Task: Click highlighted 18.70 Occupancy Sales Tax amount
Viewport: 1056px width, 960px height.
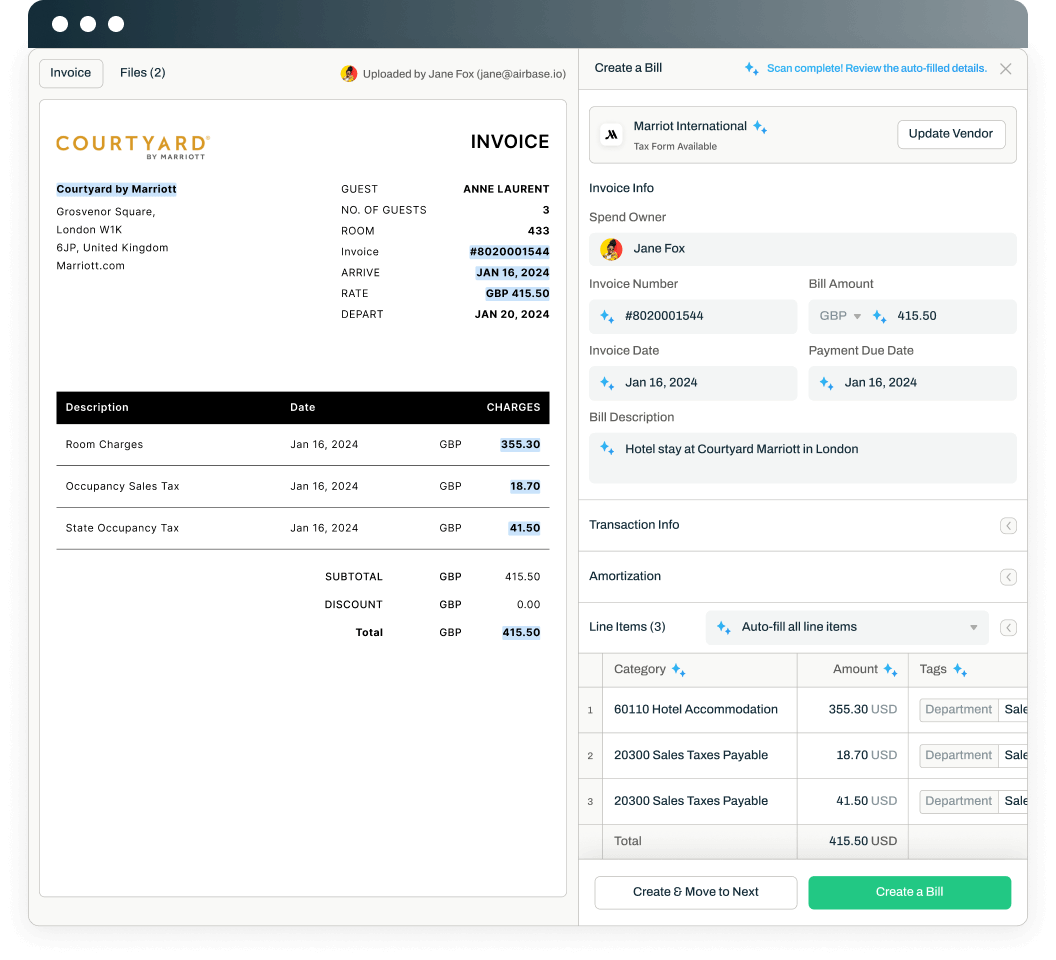Action: [x=525, y=486]
